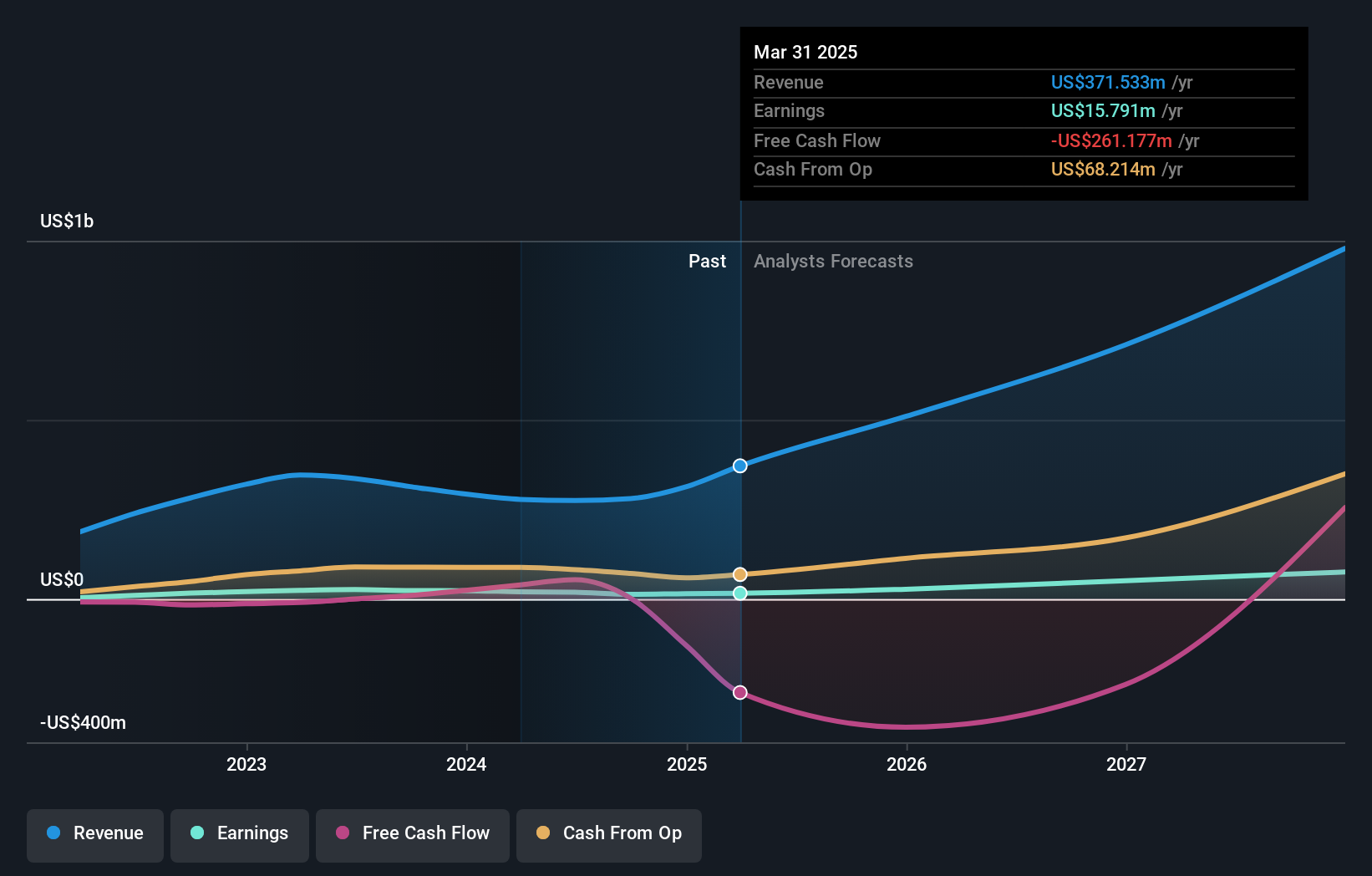Click the US$15.791m earnings value
Screen dimensions: 1372x876
coord(1103,110)
